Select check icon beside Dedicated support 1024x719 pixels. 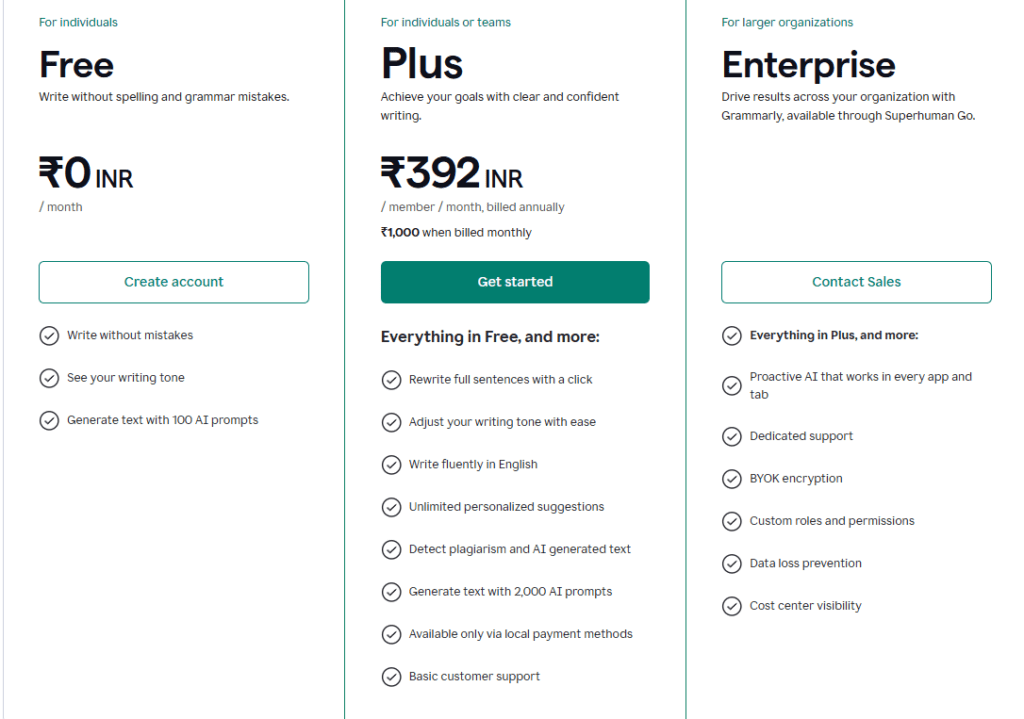point(732,436)
